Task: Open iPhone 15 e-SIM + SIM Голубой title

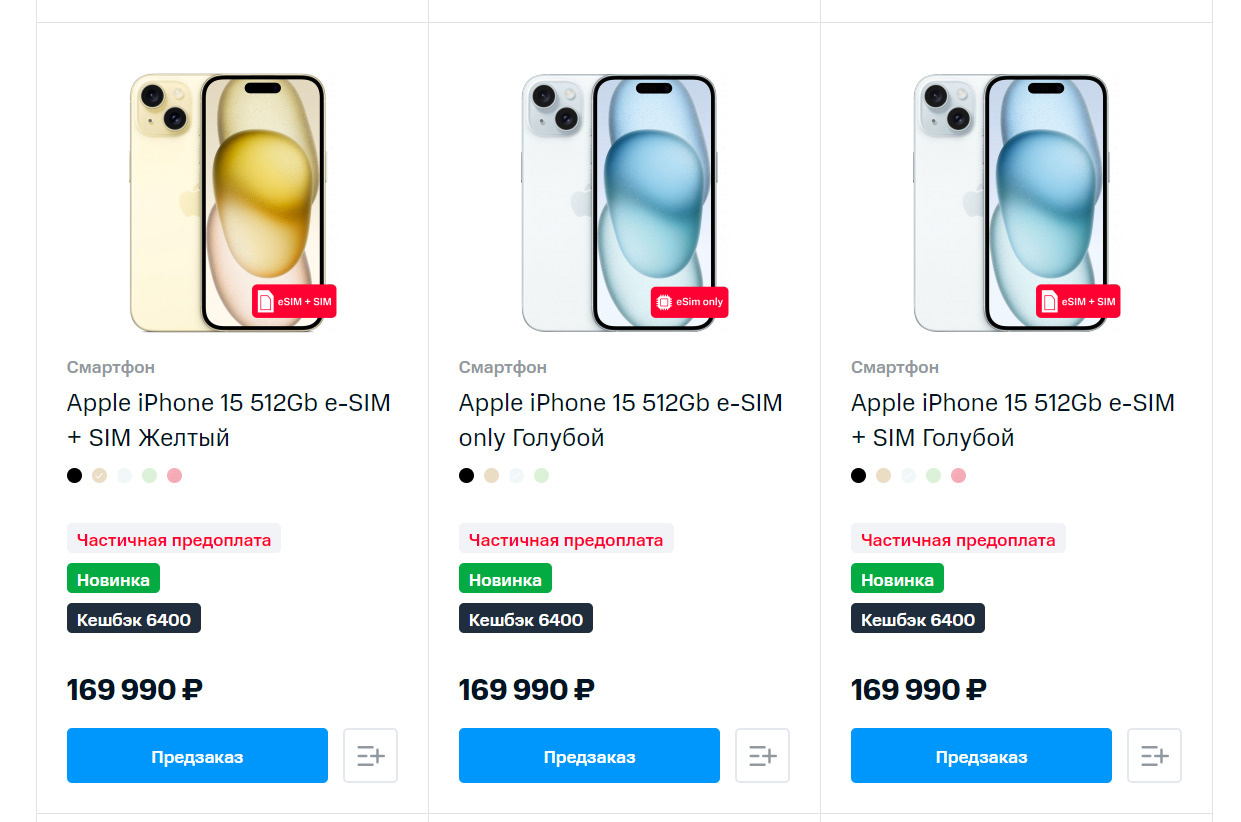Action: click(1013, 420)
